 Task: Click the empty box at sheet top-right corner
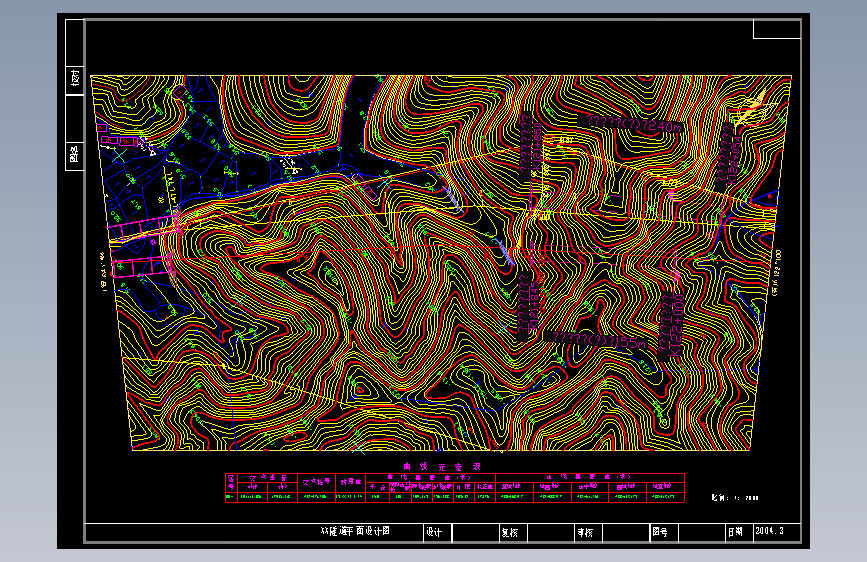(x=777, y=29)
